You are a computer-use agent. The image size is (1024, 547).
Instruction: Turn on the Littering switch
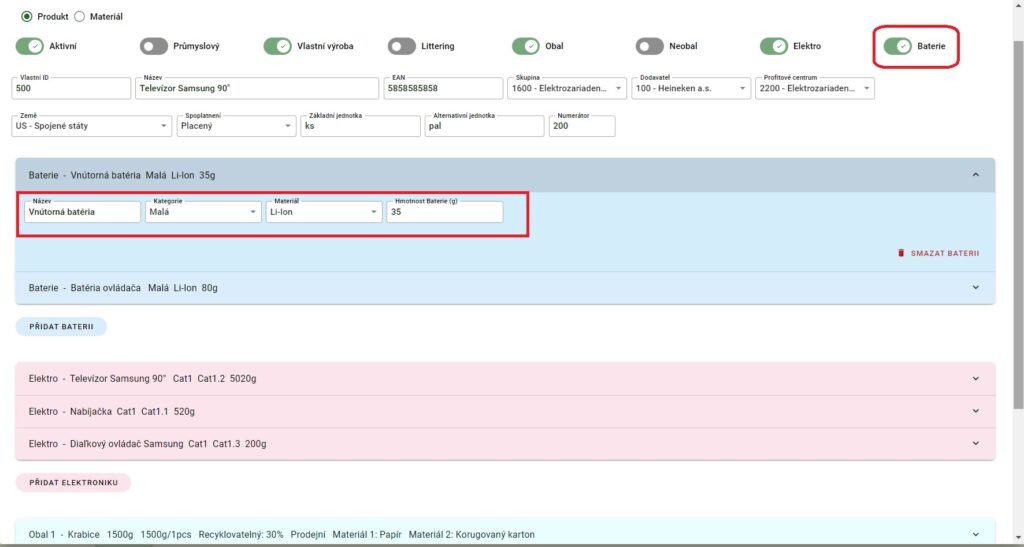click(x=402, y=46)
